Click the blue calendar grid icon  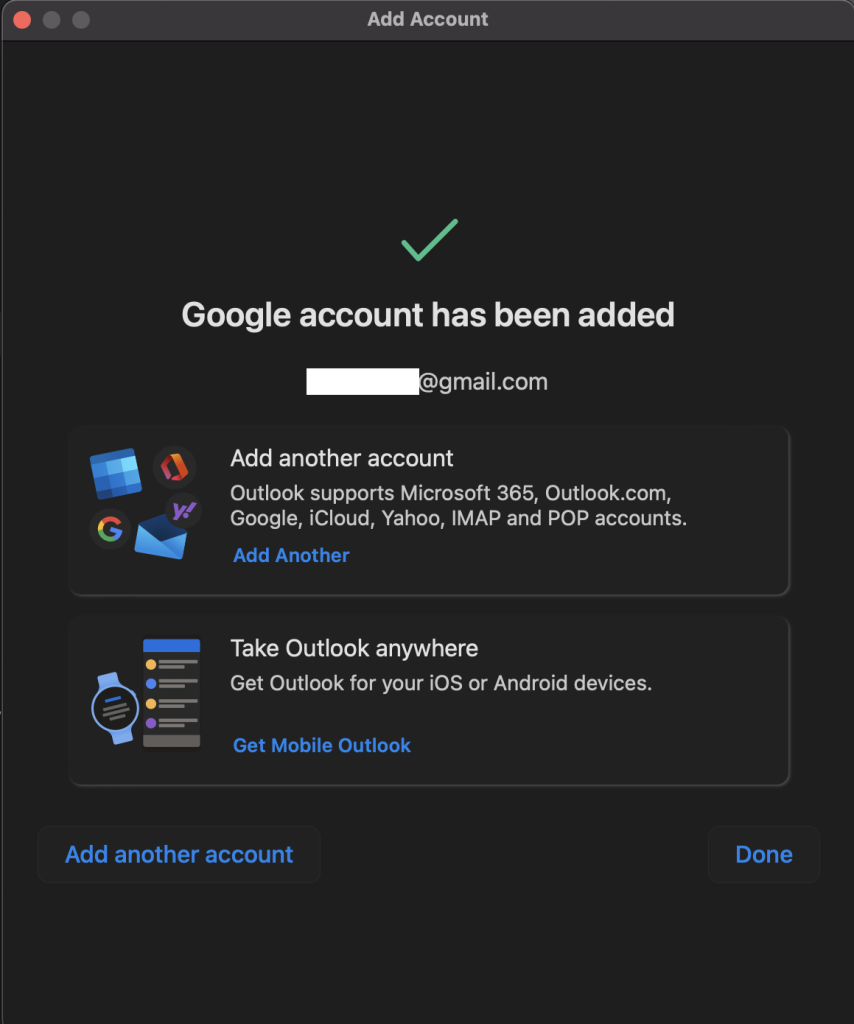click(115, 473)
